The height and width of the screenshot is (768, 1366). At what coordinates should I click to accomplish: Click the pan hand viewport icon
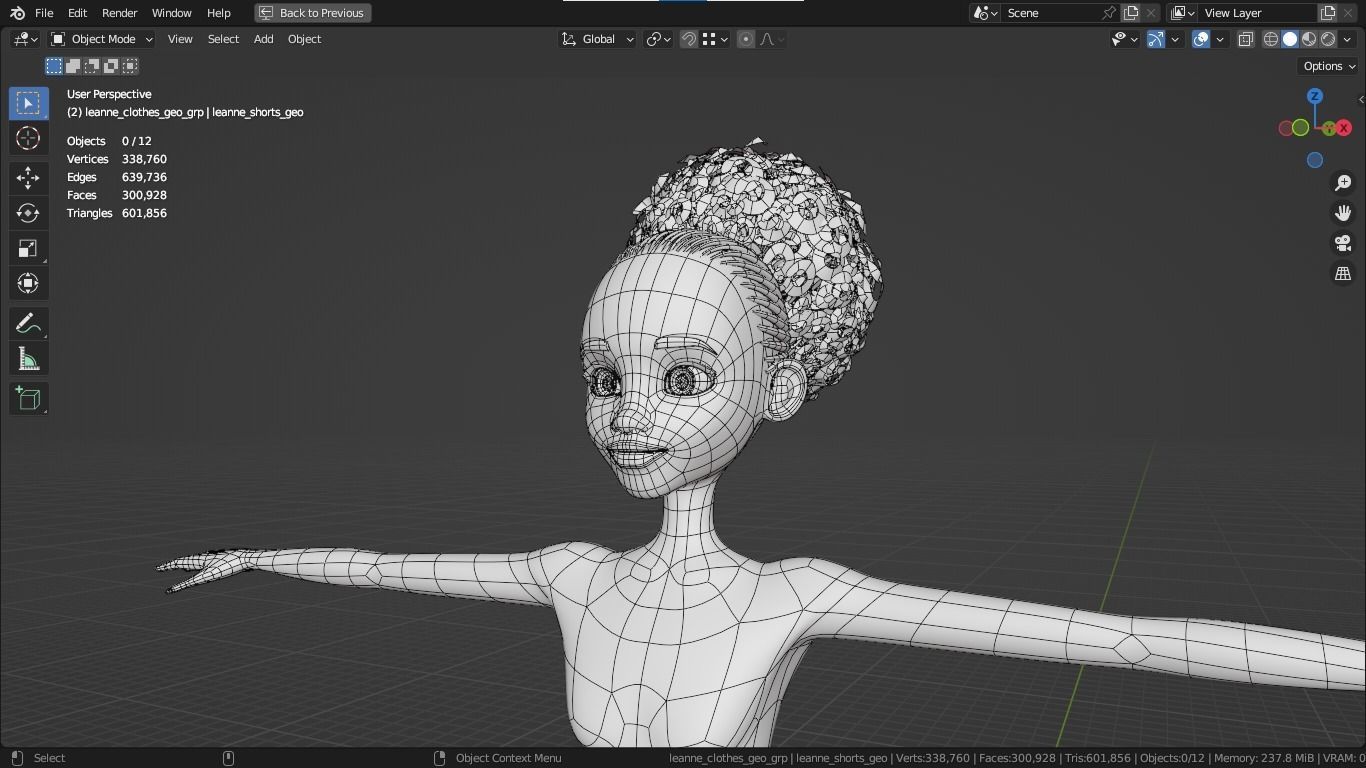pyautogui.click(x=1343, y=213)
